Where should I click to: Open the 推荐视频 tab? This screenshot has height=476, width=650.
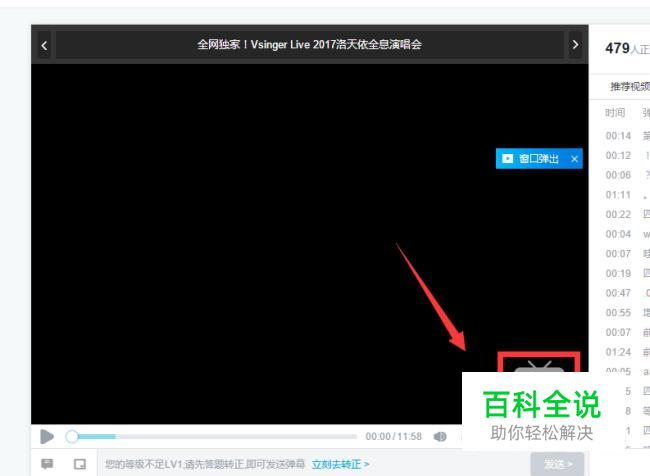click(x=630, y=86)
